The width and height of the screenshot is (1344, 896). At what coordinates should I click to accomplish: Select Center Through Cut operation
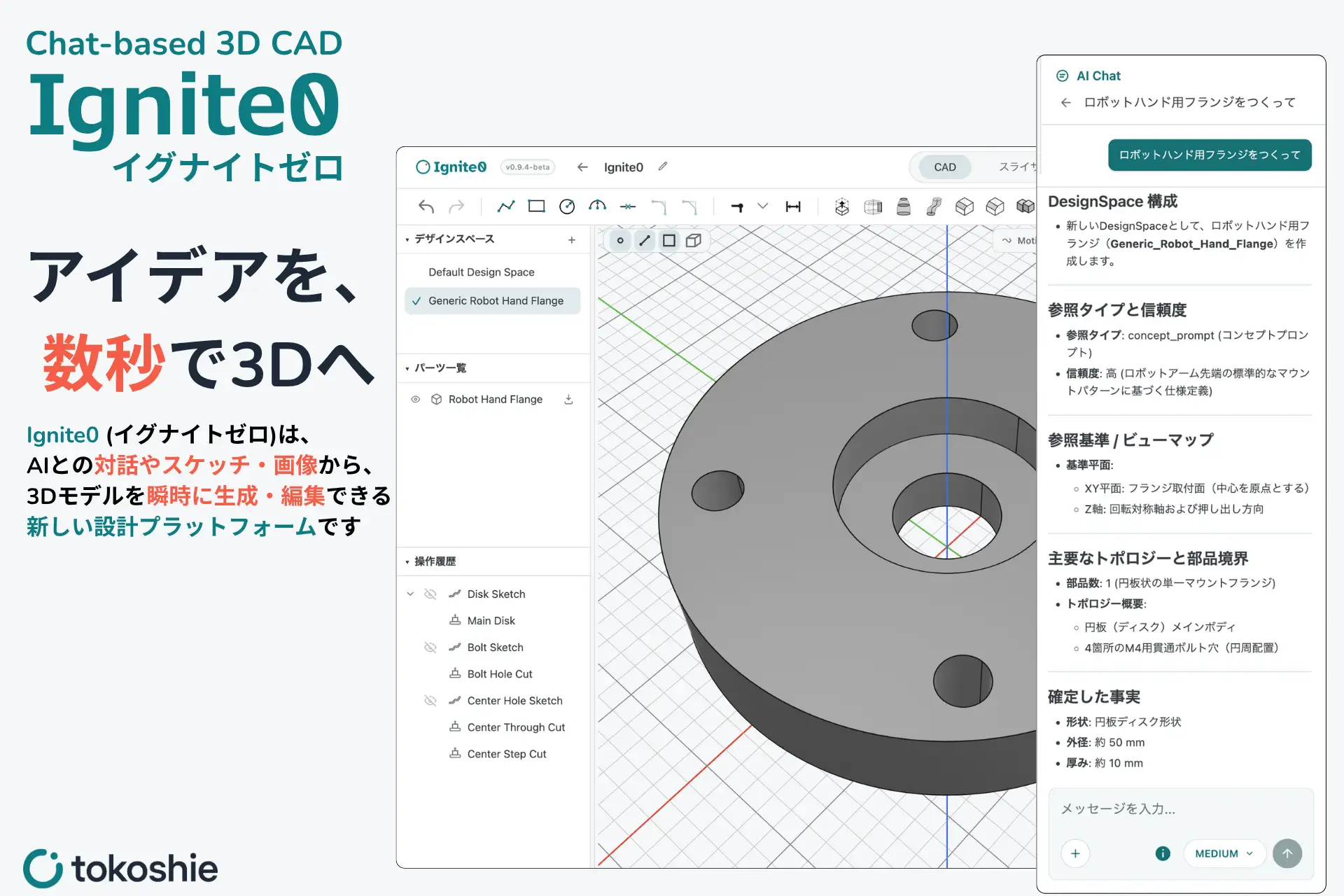click(x=516, y=727)
